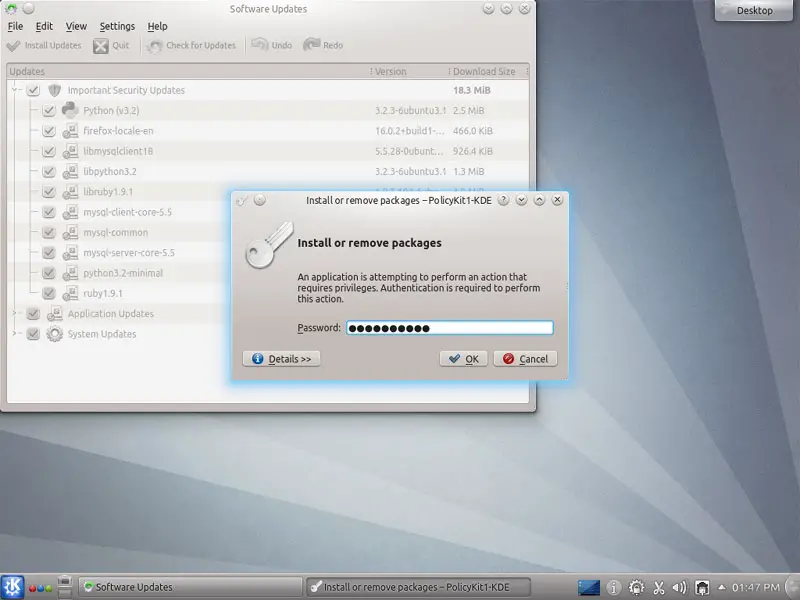Open the Help menu
Viewport: 800px width, 600px height.
pos(157,26)
